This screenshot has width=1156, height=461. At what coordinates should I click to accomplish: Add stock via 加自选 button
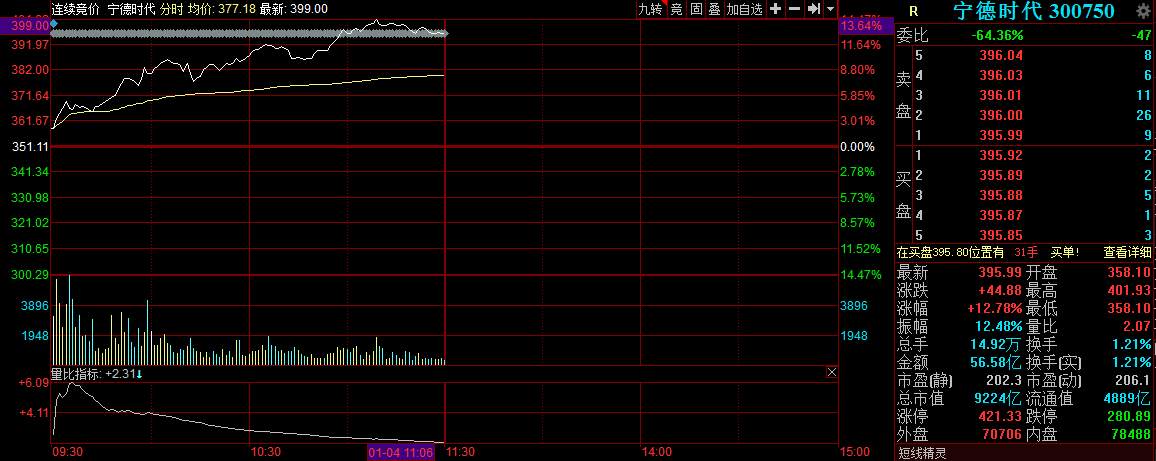(744, 9)
